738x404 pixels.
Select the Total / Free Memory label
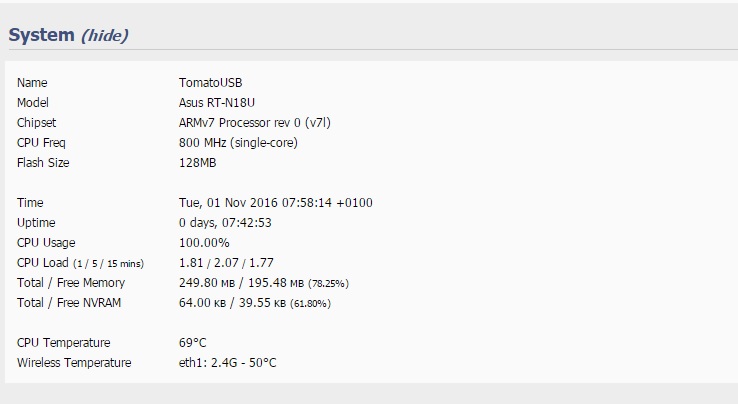coord(71,283)
